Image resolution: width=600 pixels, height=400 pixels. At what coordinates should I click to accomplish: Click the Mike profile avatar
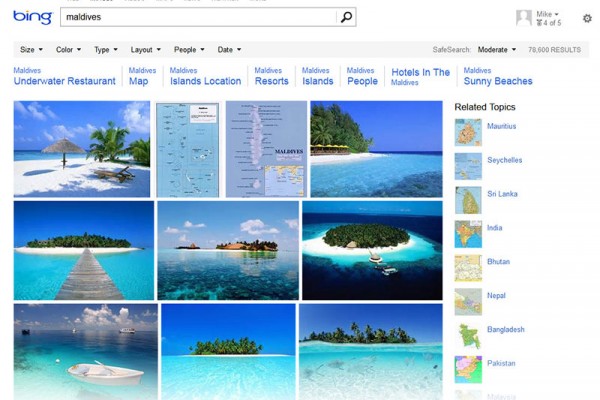click(523, 17)
